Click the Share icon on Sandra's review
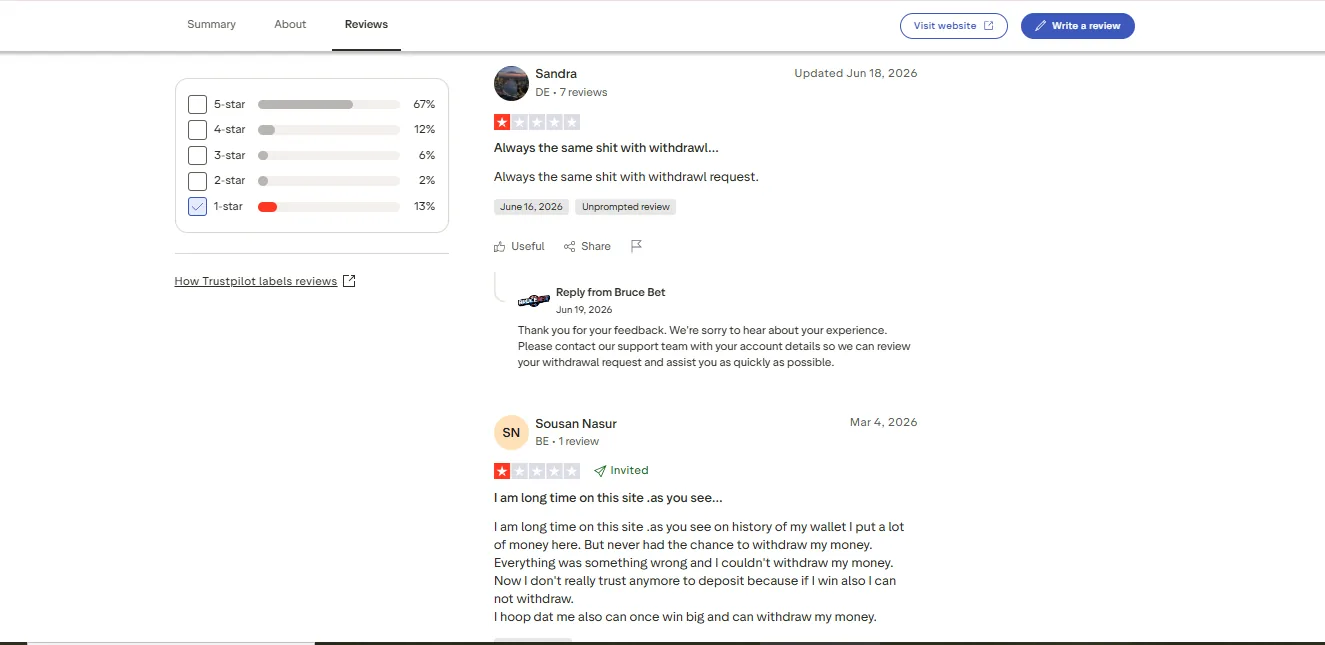This screenshot has width=1325, height=645. point(569,246)
